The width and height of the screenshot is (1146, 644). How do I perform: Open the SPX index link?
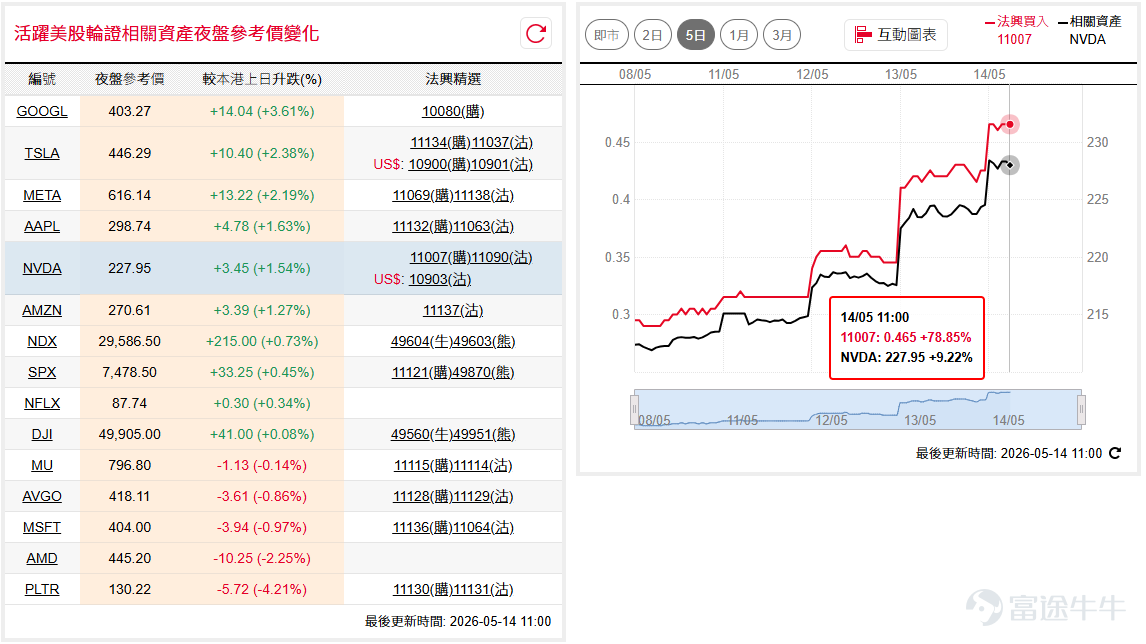tap(42, 372)
